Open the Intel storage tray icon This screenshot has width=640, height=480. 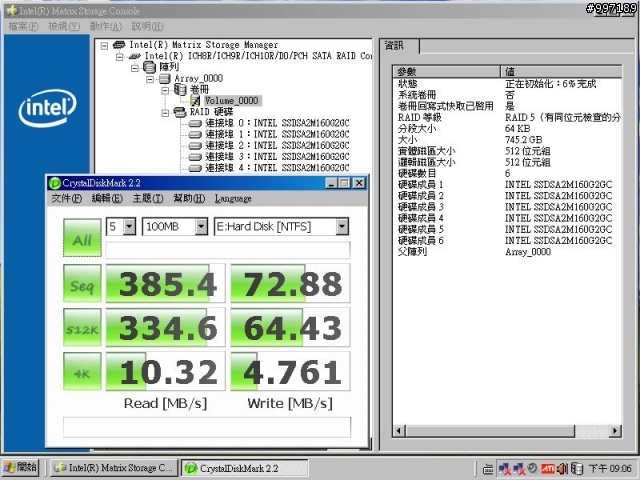(577, 469)
